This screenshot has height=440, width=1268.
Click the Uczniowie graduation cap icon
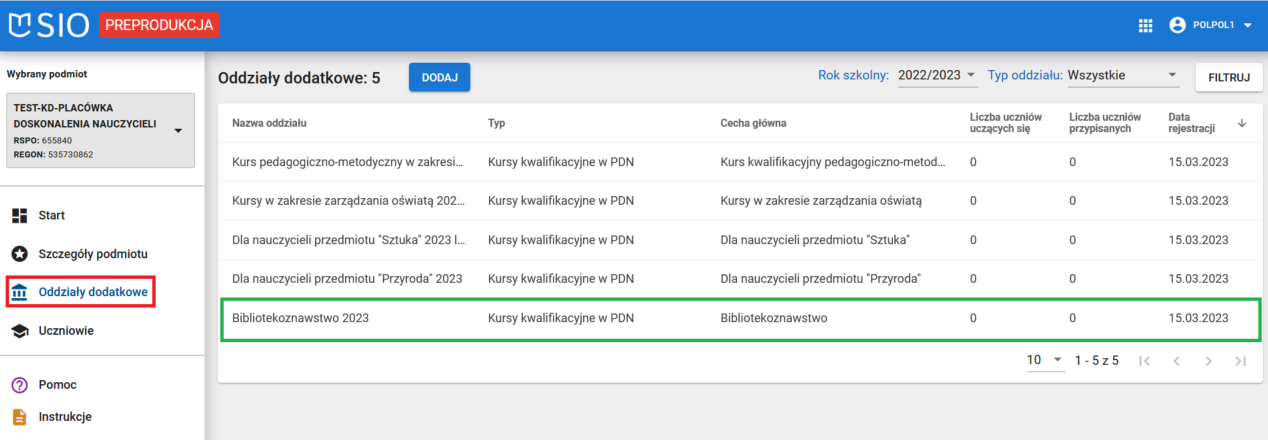click(x=19, y=331)
